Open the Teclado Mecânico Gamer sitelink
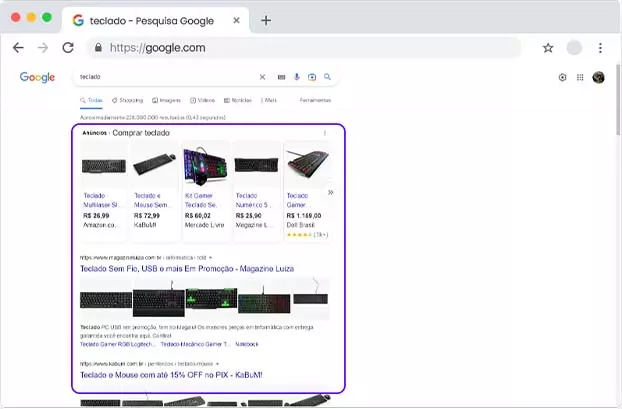The image size is (622, 409). point(195,344)
